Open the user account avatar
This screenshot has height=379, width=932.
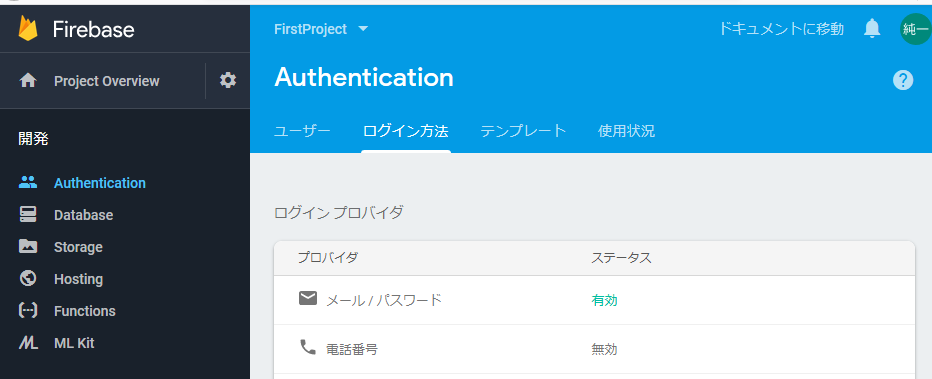915,29
